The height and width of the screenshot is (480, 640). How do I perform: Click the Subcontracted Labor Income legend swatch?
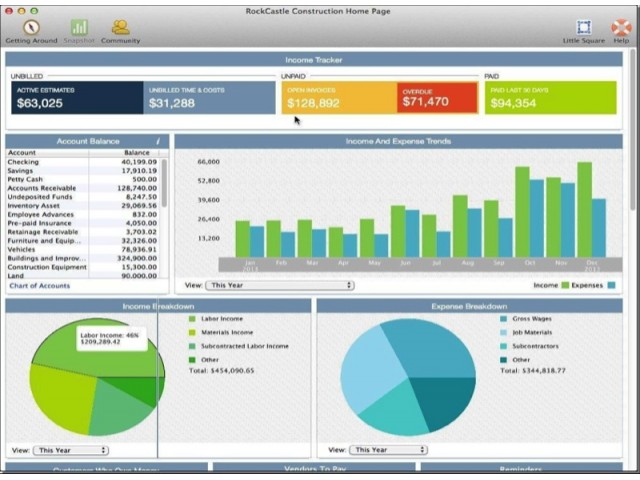[x=192, y=346]
